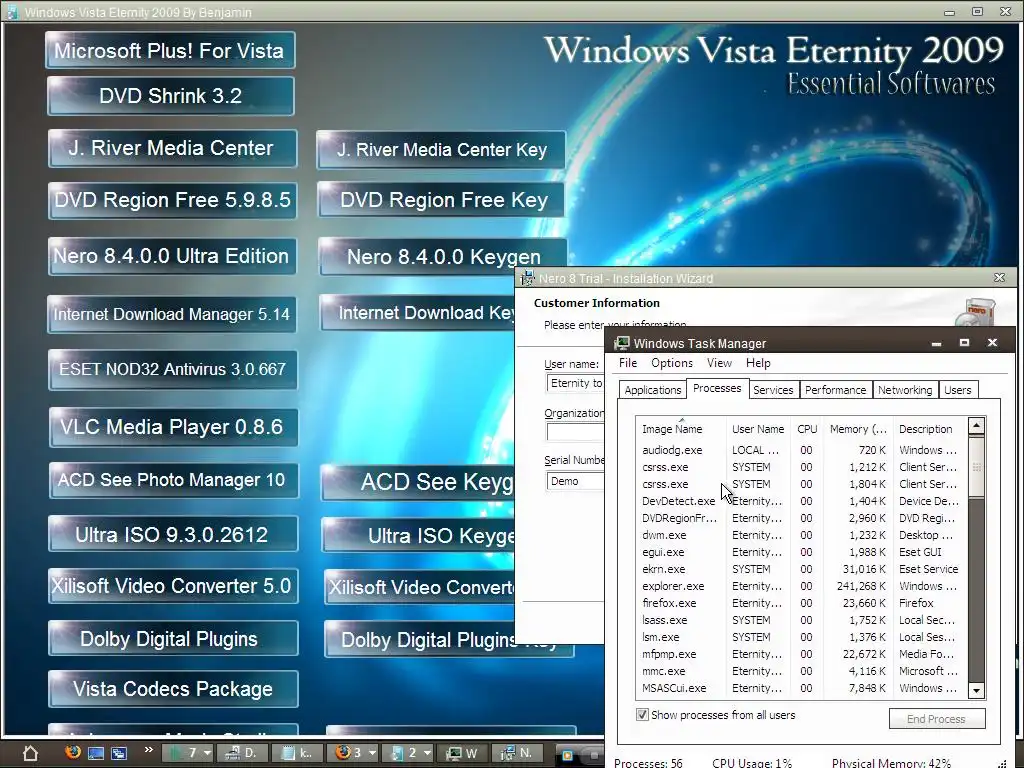The height and width of the screenshot is (768, 1024).
Task: Switch to Nero 'N.' taskbar button
Action: click(517, 753)
